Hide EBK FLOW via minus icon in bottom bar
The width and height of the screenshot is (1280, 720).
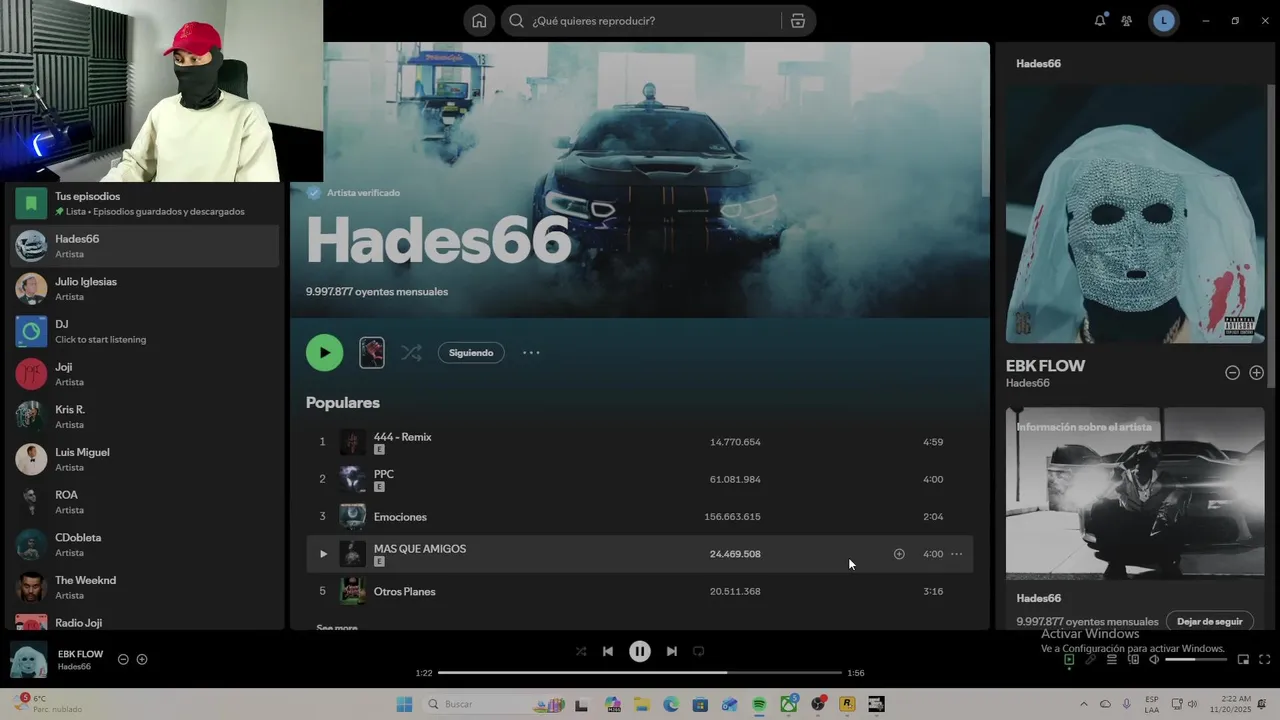123,659
